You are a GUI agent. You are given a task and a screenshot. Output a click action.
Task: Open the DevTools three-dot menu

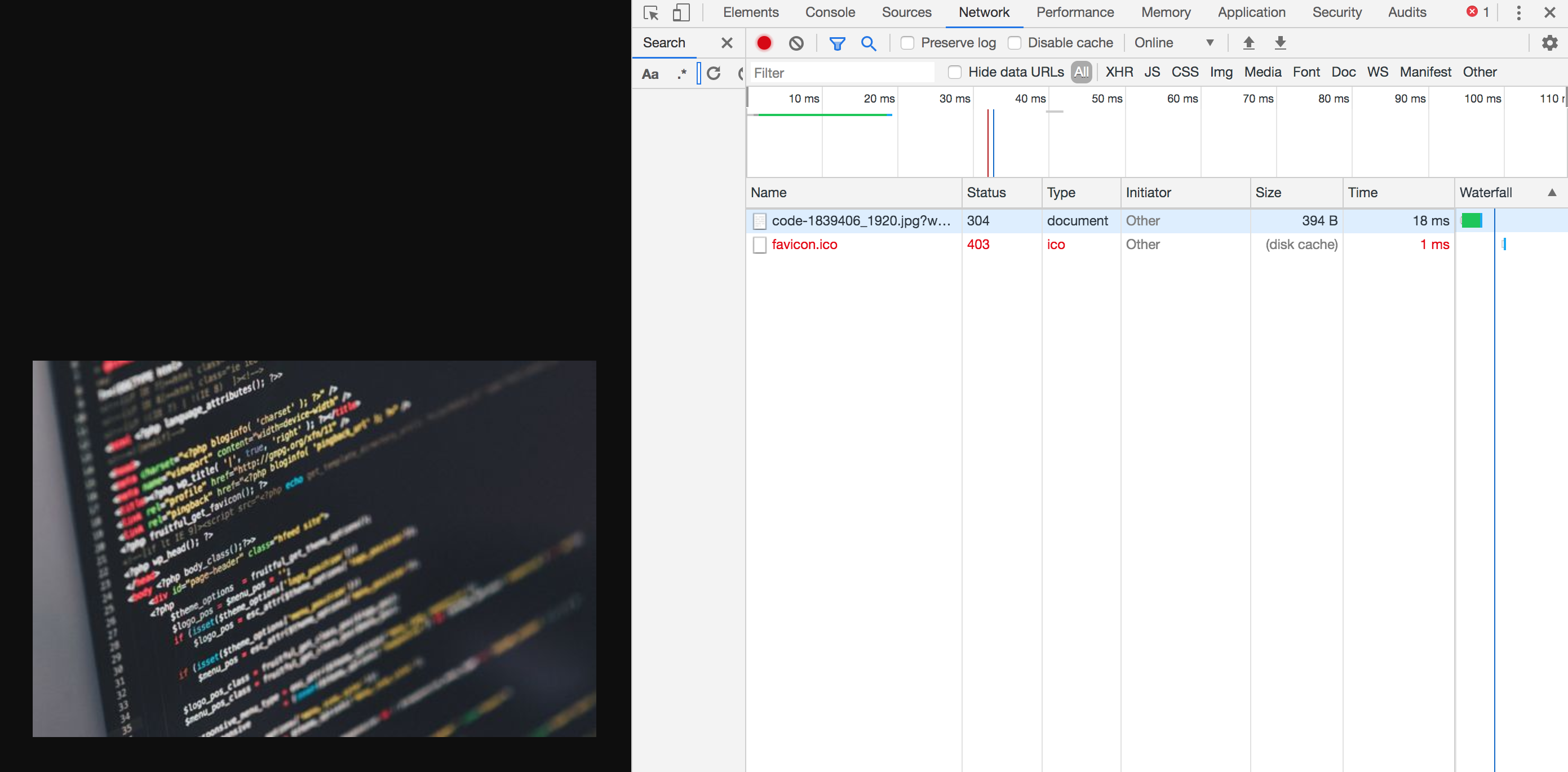tap(1519, 13)
